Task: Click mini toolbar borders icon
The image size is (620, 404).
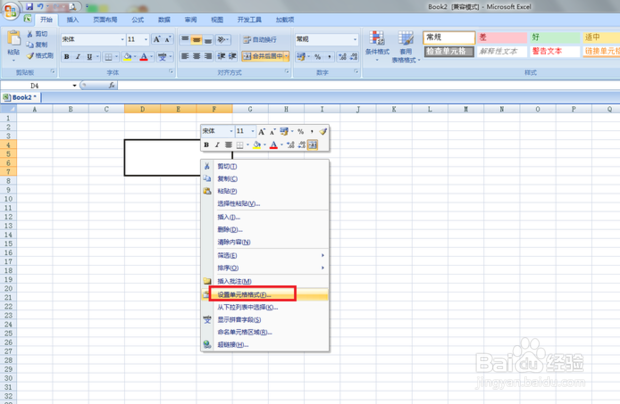Action: [240, 145]
